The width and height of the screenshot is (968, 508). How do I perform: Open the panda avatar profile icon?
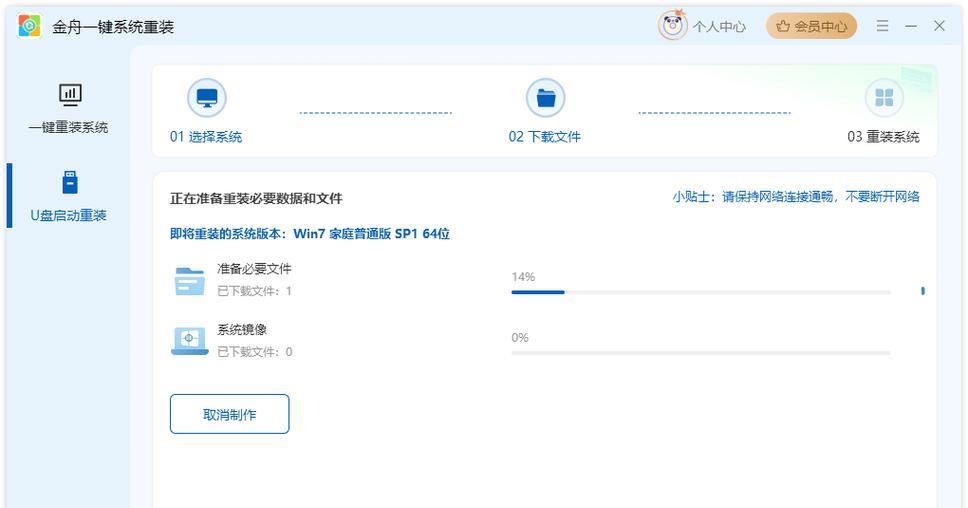672,26
